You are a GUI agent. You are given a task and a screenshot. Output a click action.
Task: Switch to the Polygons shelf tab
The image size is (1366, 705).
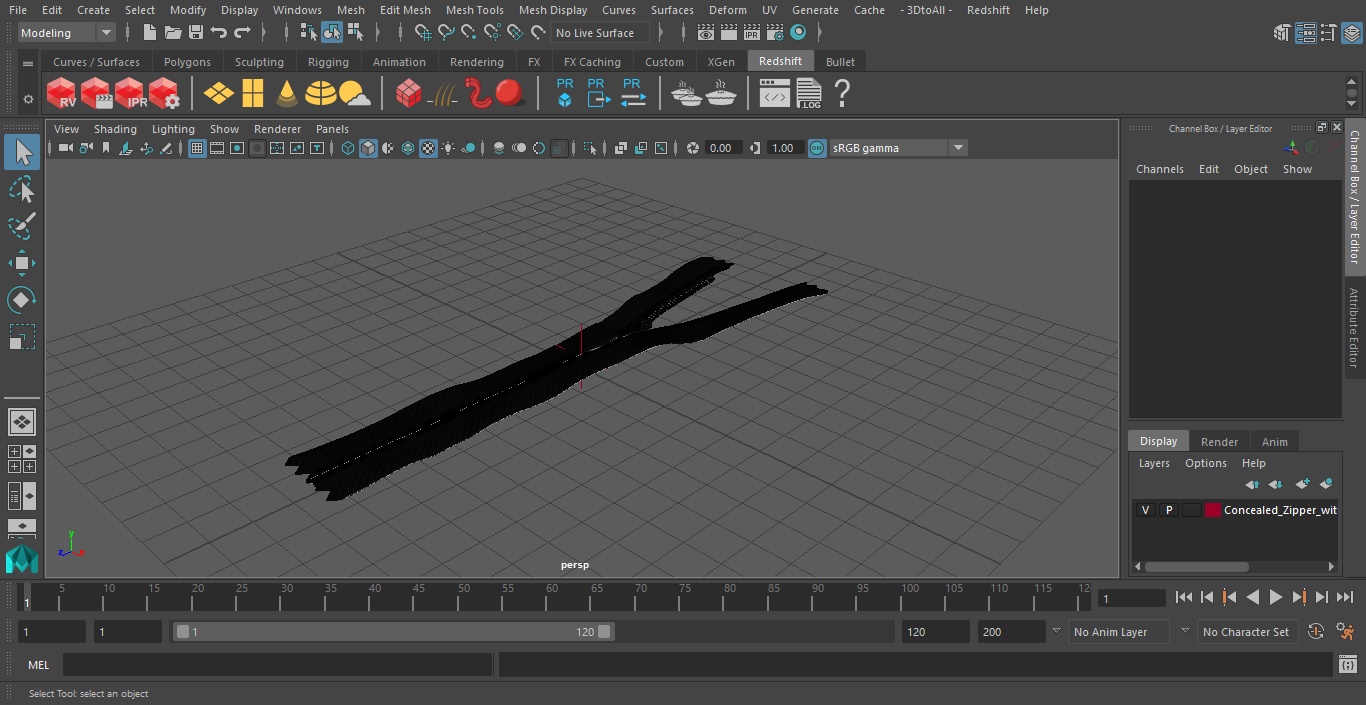(187, 62)
